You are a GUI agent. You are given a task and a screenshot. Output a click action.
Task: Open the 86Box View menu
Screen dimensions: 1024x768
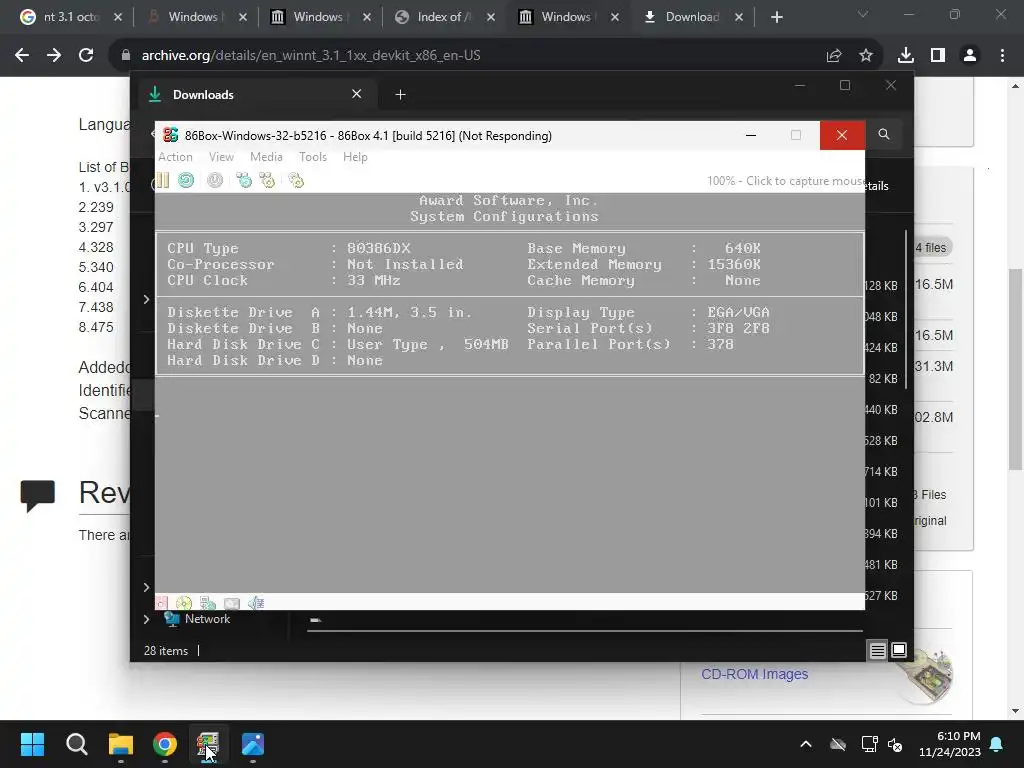point(221,157)
